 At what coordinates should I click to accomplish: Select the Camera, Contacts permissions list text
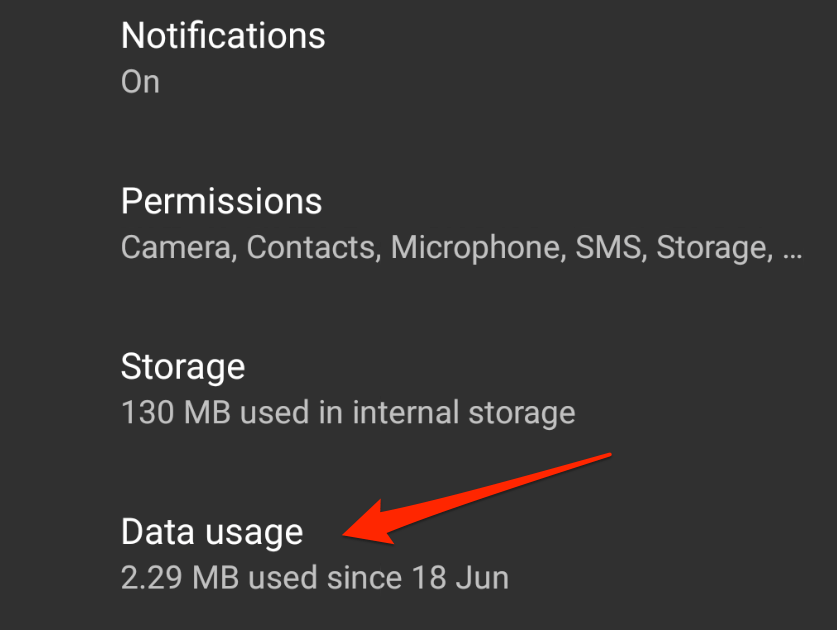tap(460, 247)
